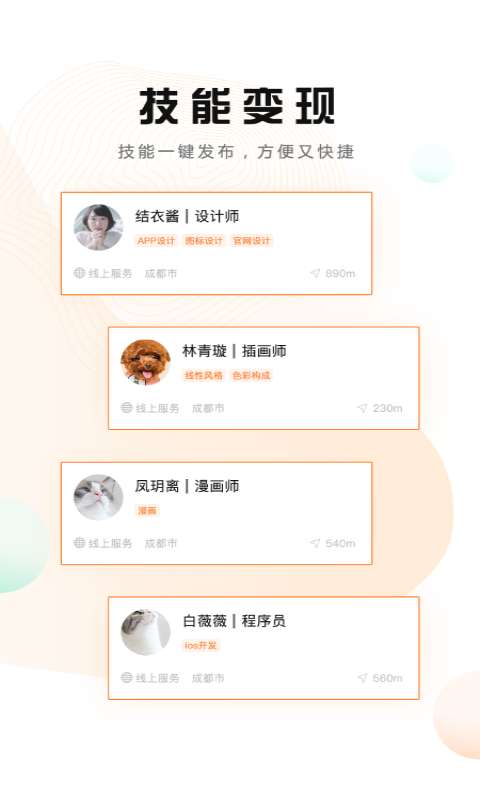Click the globe icon in 林青璇's card
Screen dimensions: 480x800
(x=127, y=408)
